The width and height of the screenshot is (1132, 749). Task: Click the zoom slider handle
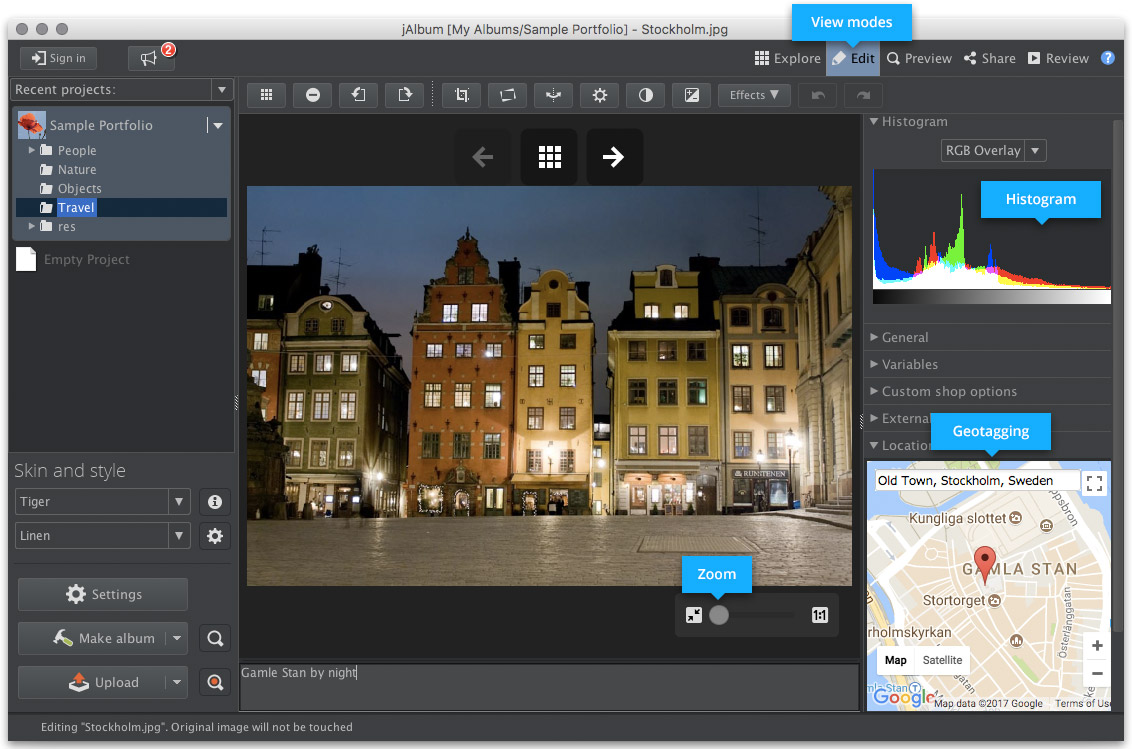click(719, 615)
